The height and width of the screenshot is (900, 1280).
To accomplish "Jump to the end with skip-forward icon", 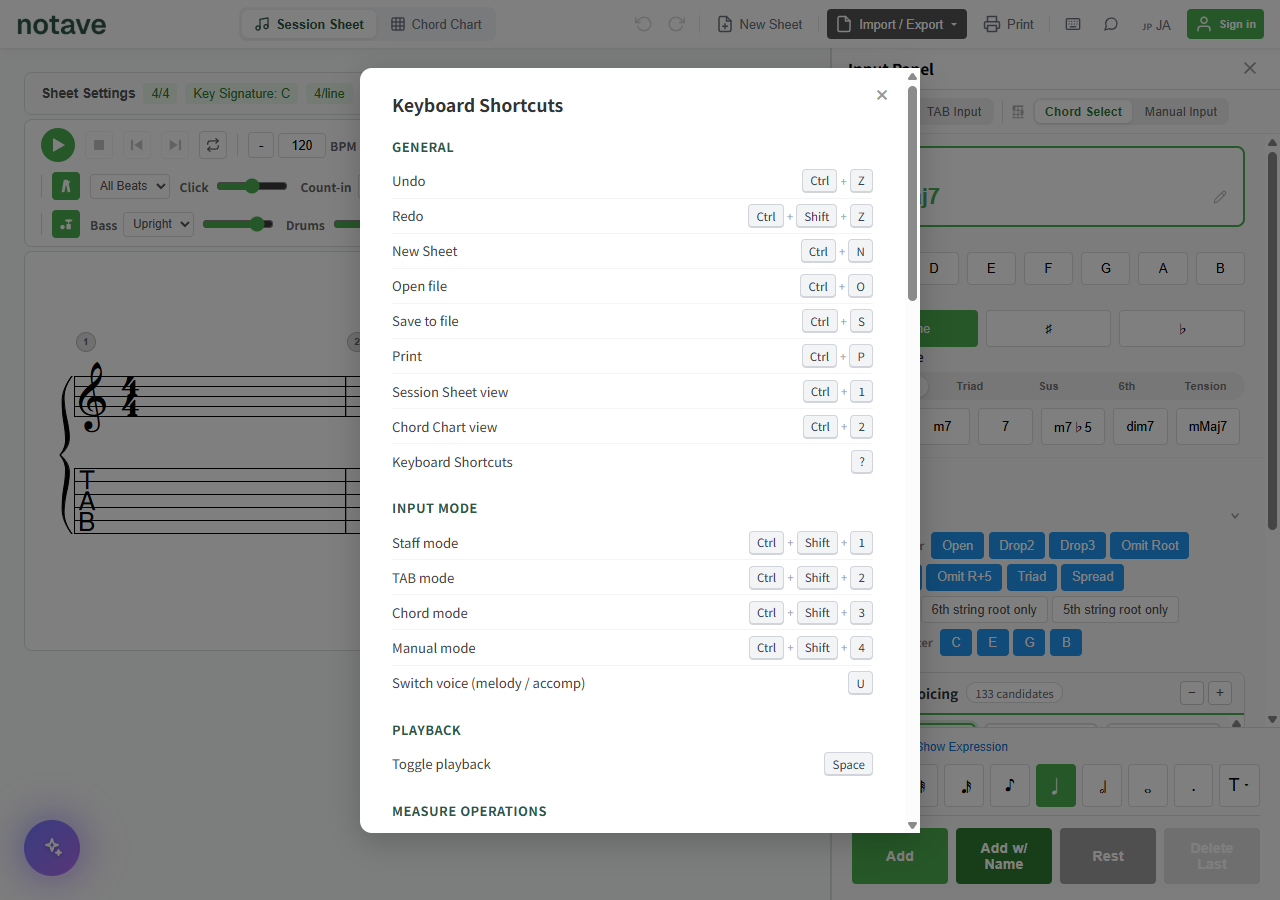I will pyautogui.click(x=175, y=145).
